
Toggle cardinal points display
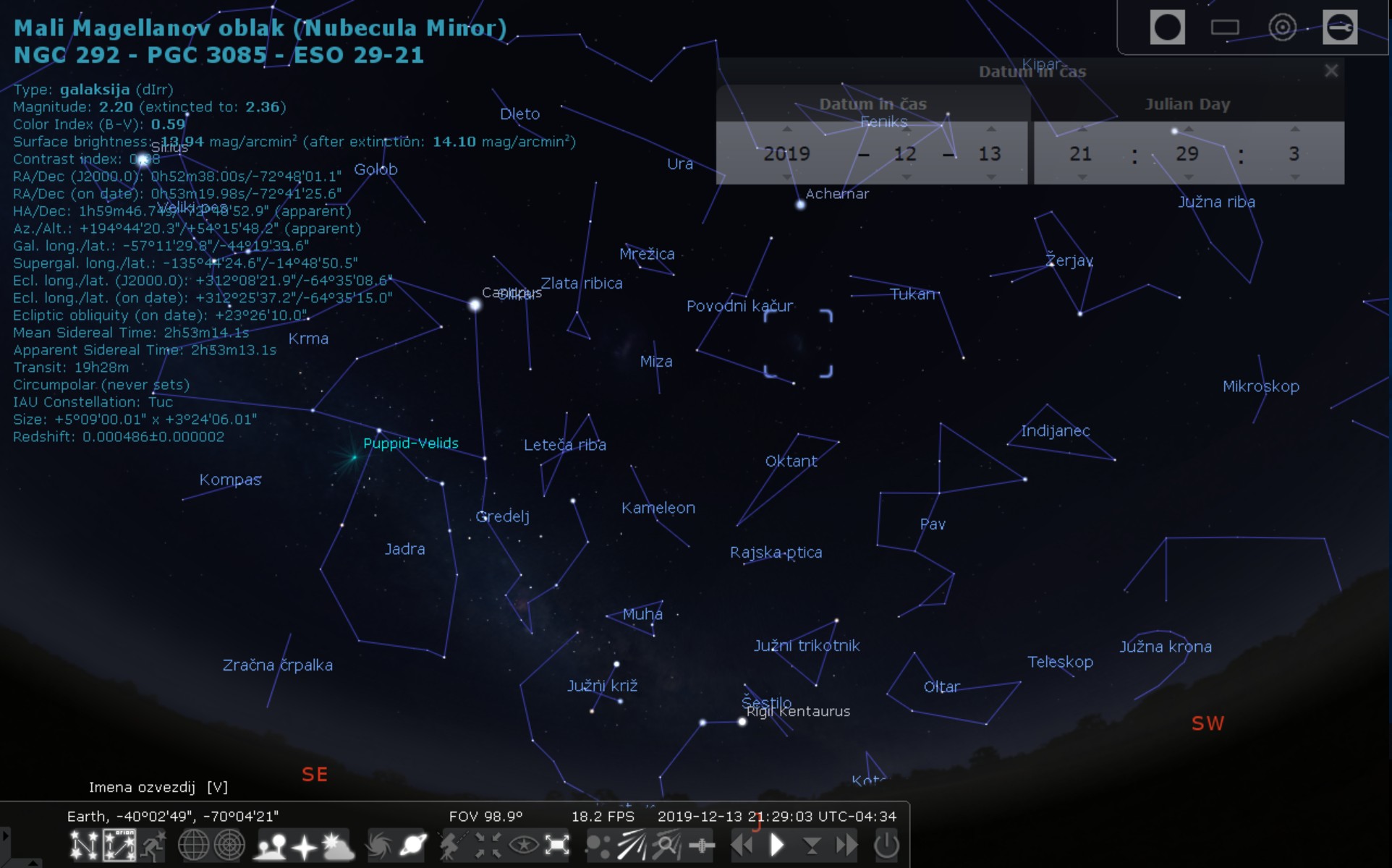[x=304, y=845]
